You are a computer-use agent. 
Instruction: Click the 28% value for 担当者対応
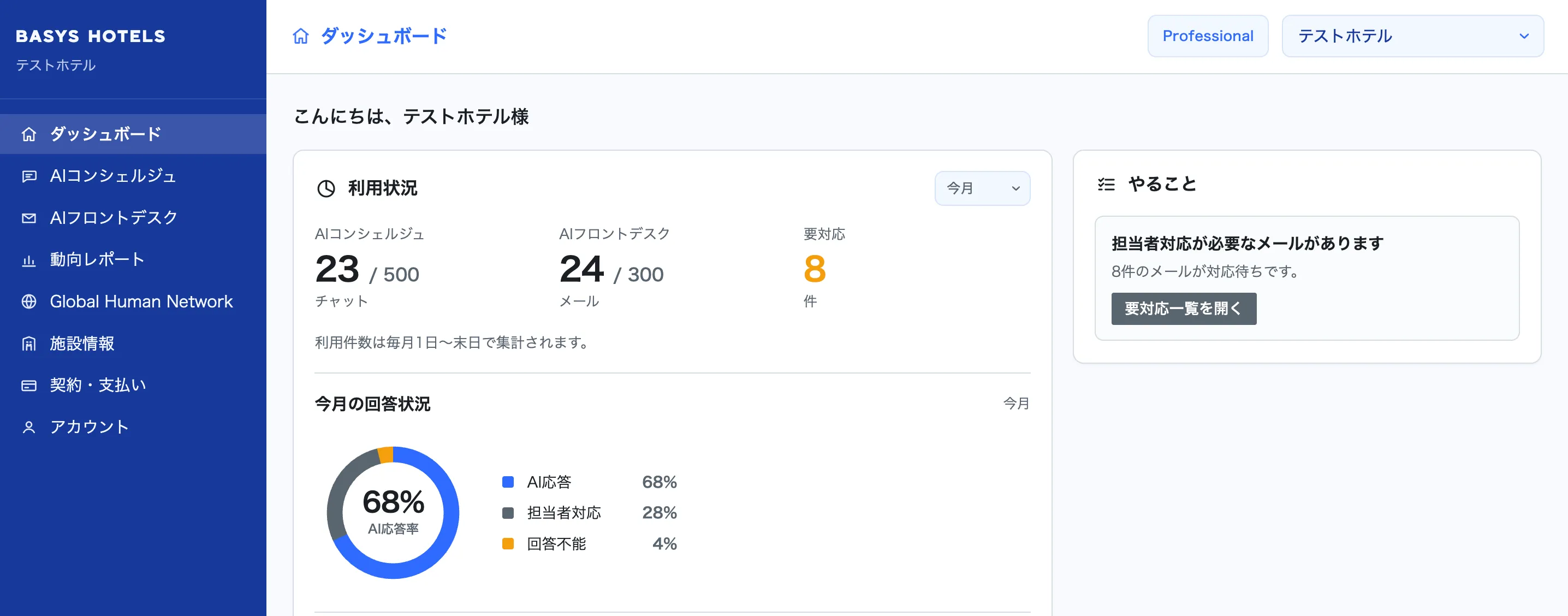pos(659,513)
